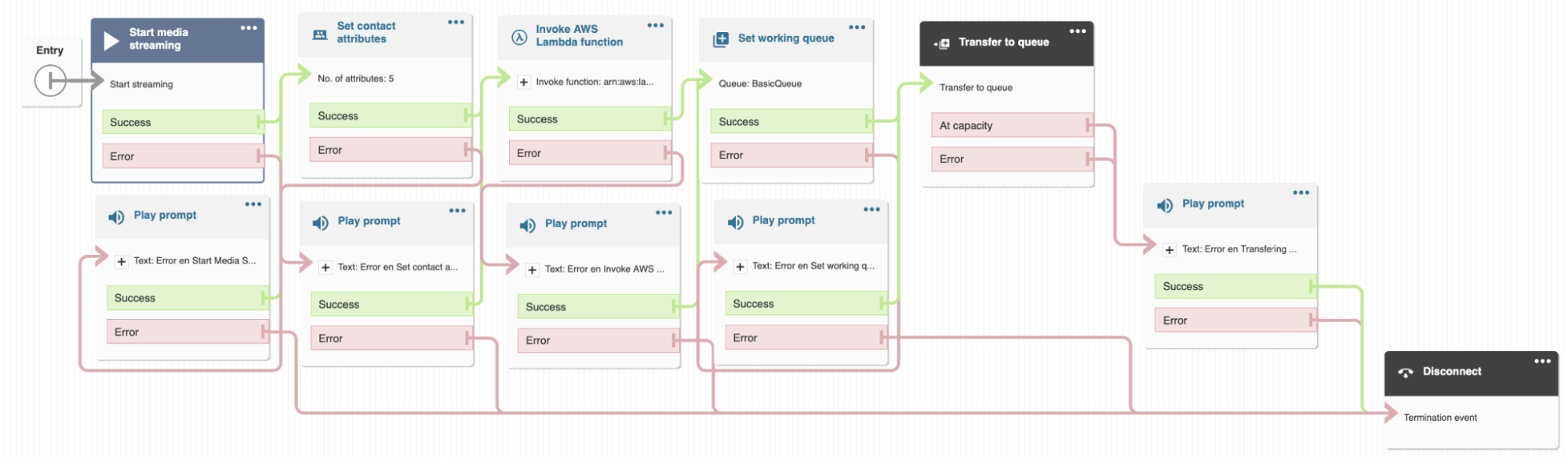
Task: Select the Invoke AWS Lambda function title
Action: (580, 36)
